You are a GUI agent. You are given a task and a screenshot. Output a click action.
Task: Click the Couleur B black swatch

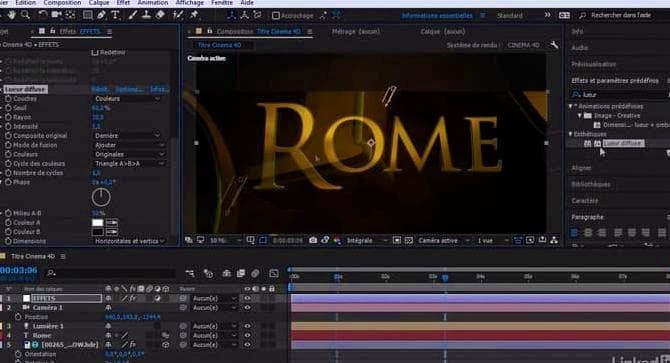click(97, 232)
